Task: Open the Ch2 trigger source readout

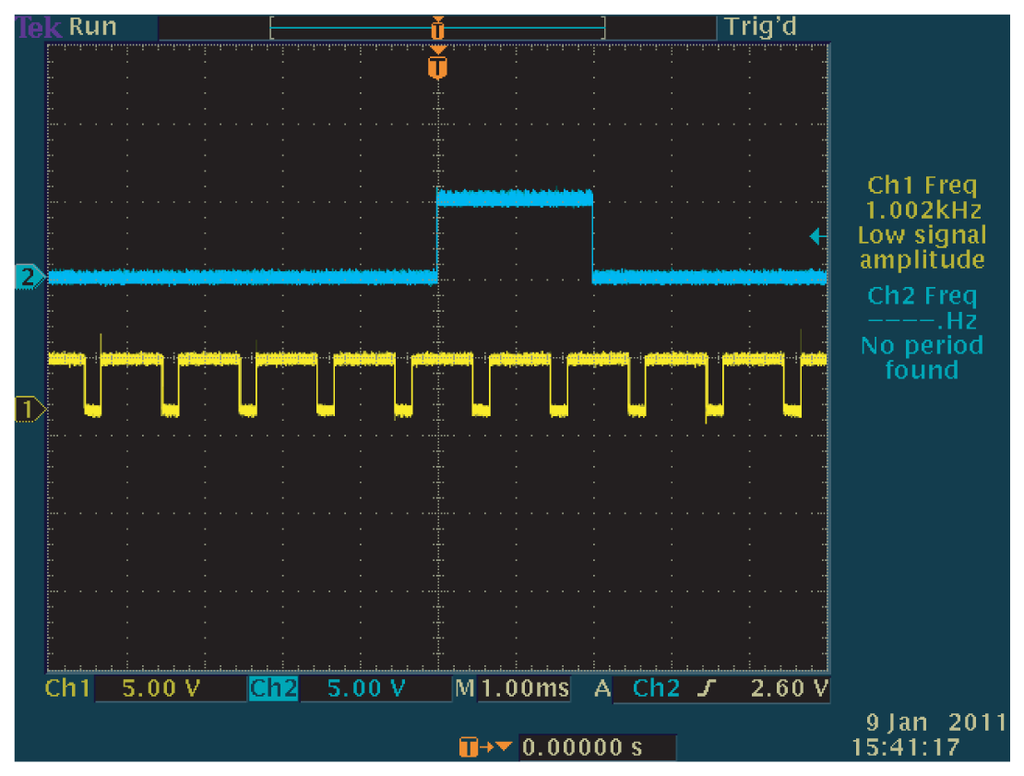Action: click(657, 689)
